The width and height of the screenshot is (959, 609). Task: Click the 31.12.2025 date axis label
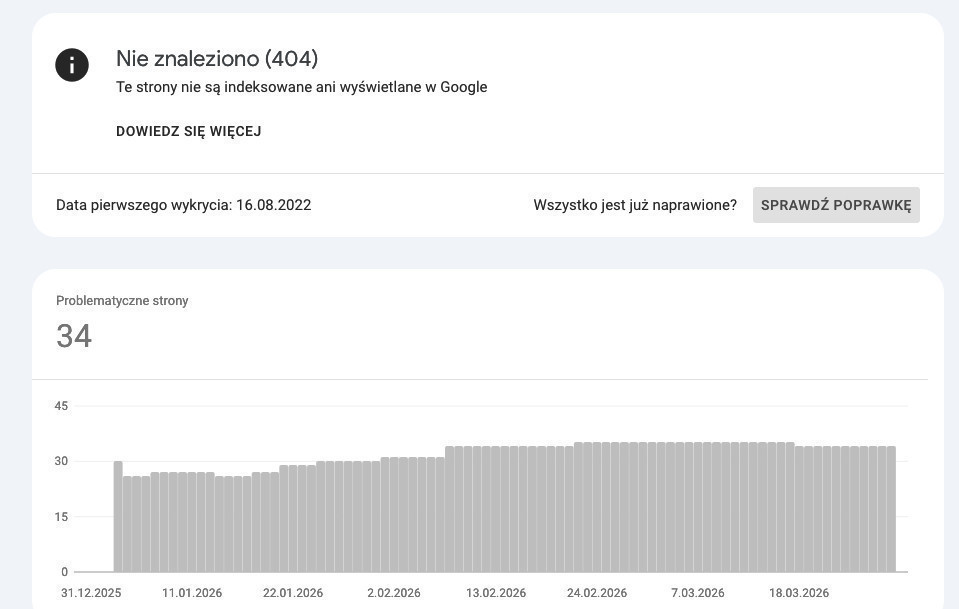[x=91, y=593]
